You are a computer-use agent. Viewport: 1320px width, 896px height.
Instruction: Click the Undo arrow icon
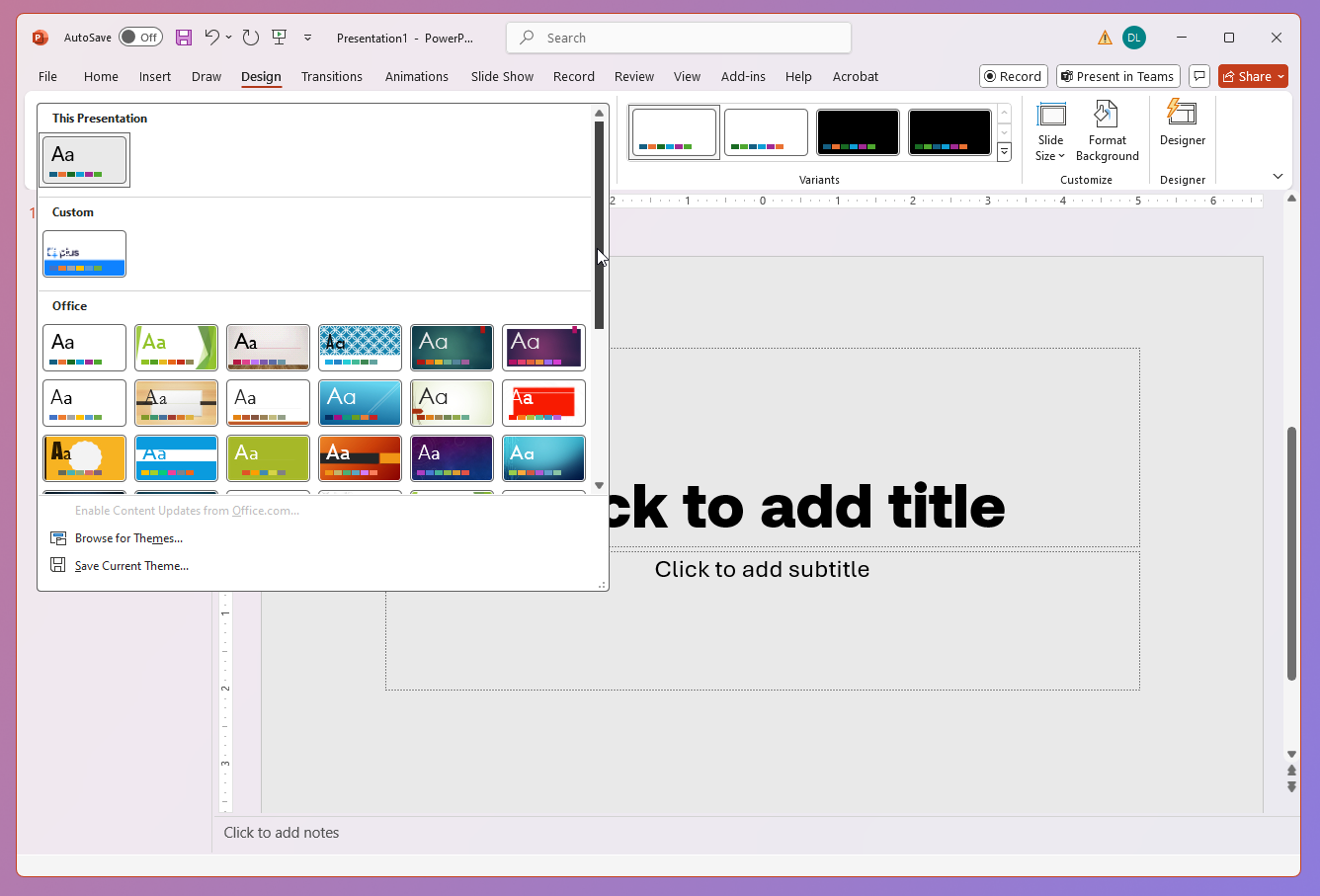pyautogui.click(x=211, y=38)
